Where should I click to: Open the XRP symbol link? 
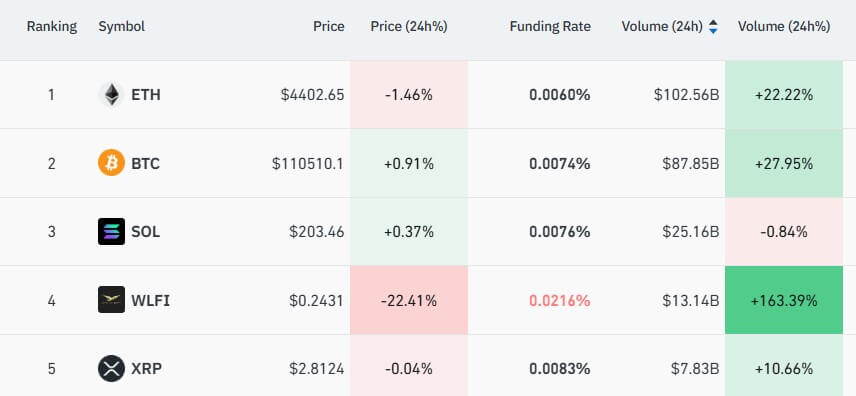click(146, 369)
